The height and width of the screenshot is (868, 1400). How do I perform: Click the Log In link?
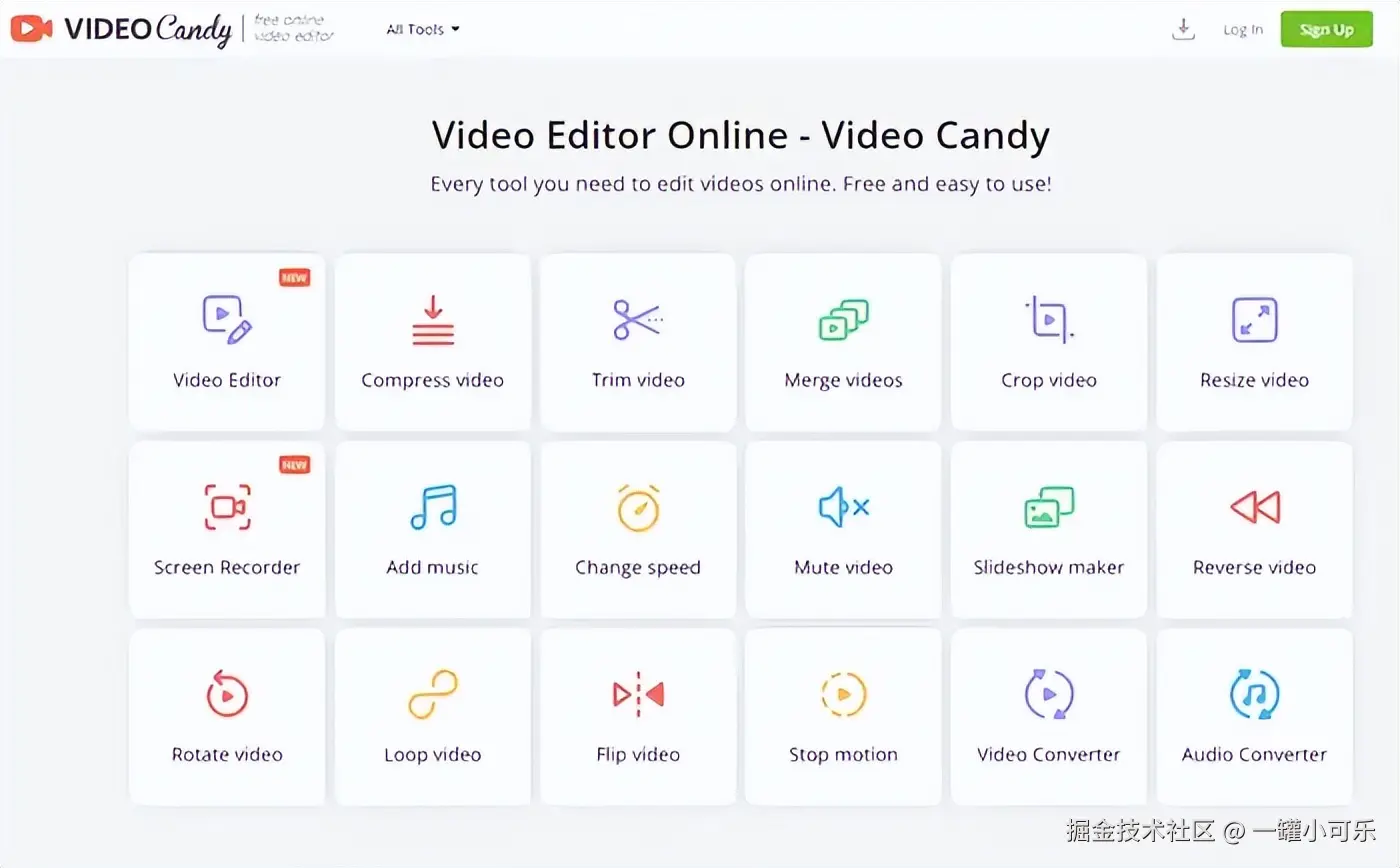1243,30
